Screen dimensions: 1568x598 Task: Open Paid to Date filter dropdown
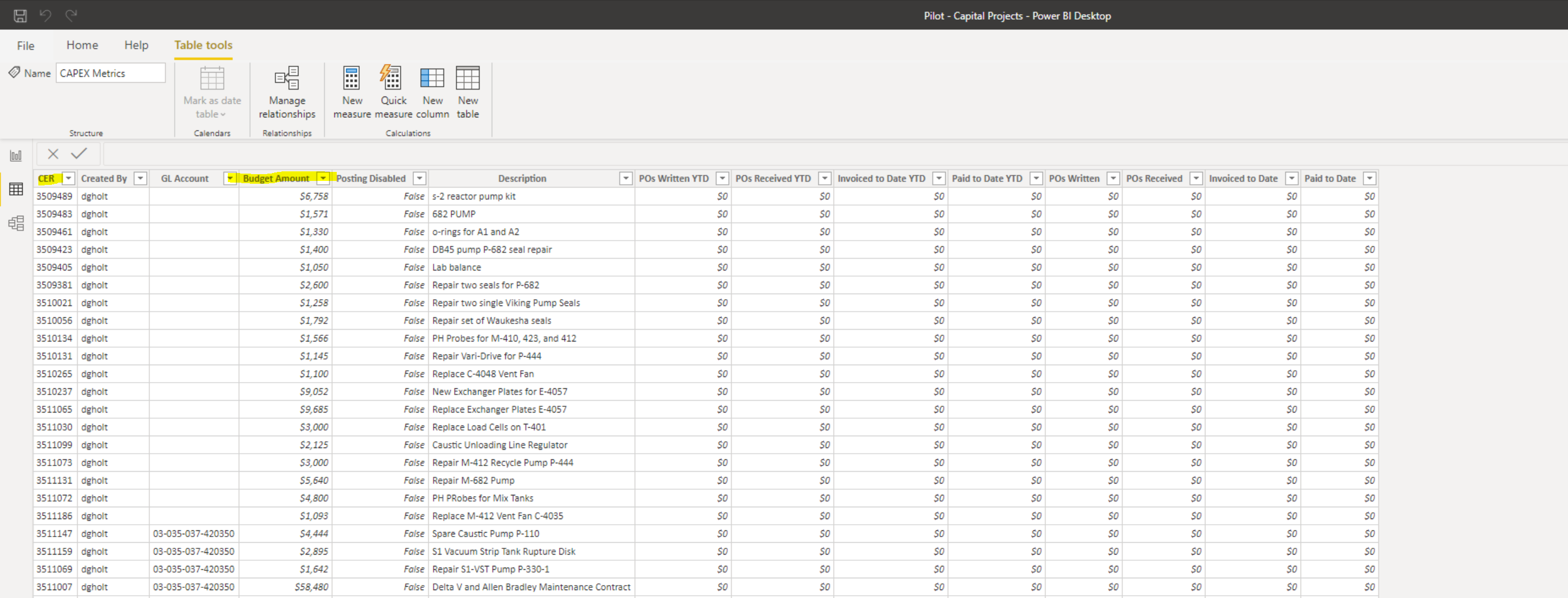pyautogui.click(x=1369, y=178)
